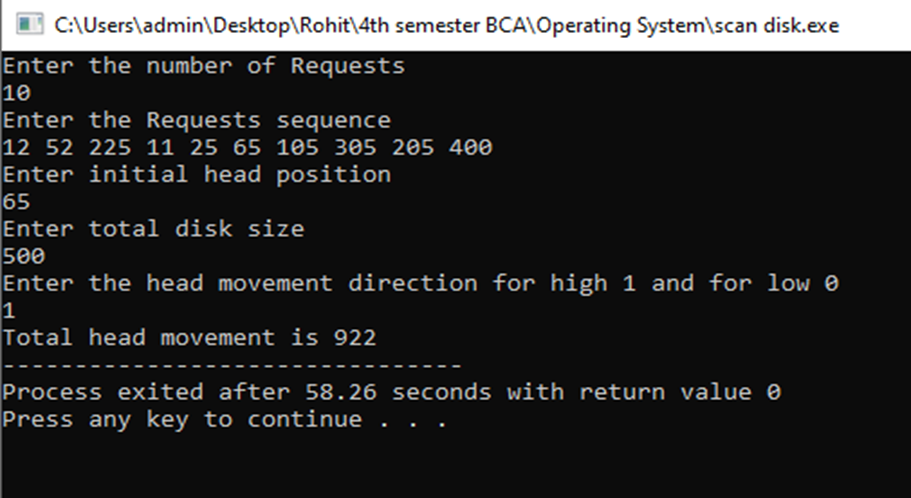The image size is (911, 498).
Task: Click the 'Press any key to continue' line
Action: (x=225, y=420)
